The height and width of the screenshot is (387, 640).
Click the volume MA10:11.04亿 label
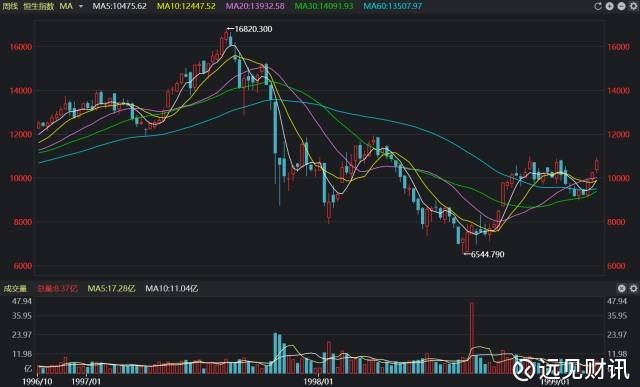pos(172,289)
